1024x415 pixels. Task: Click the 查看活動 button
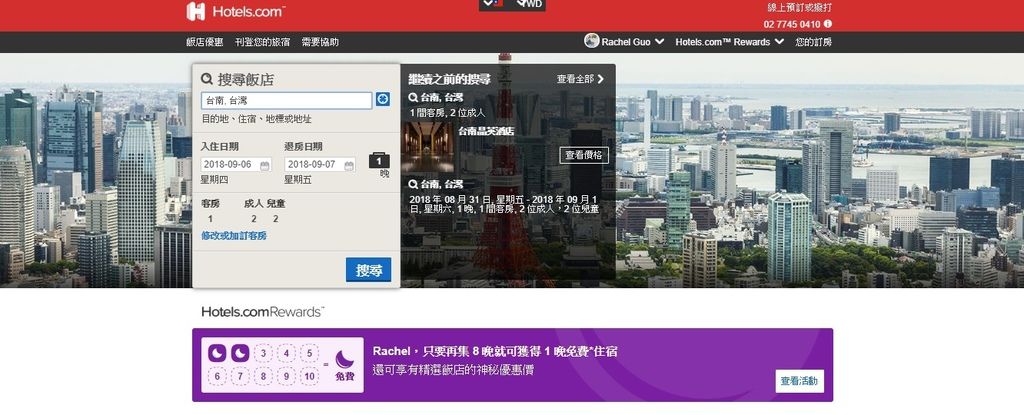tap(799, 381)
